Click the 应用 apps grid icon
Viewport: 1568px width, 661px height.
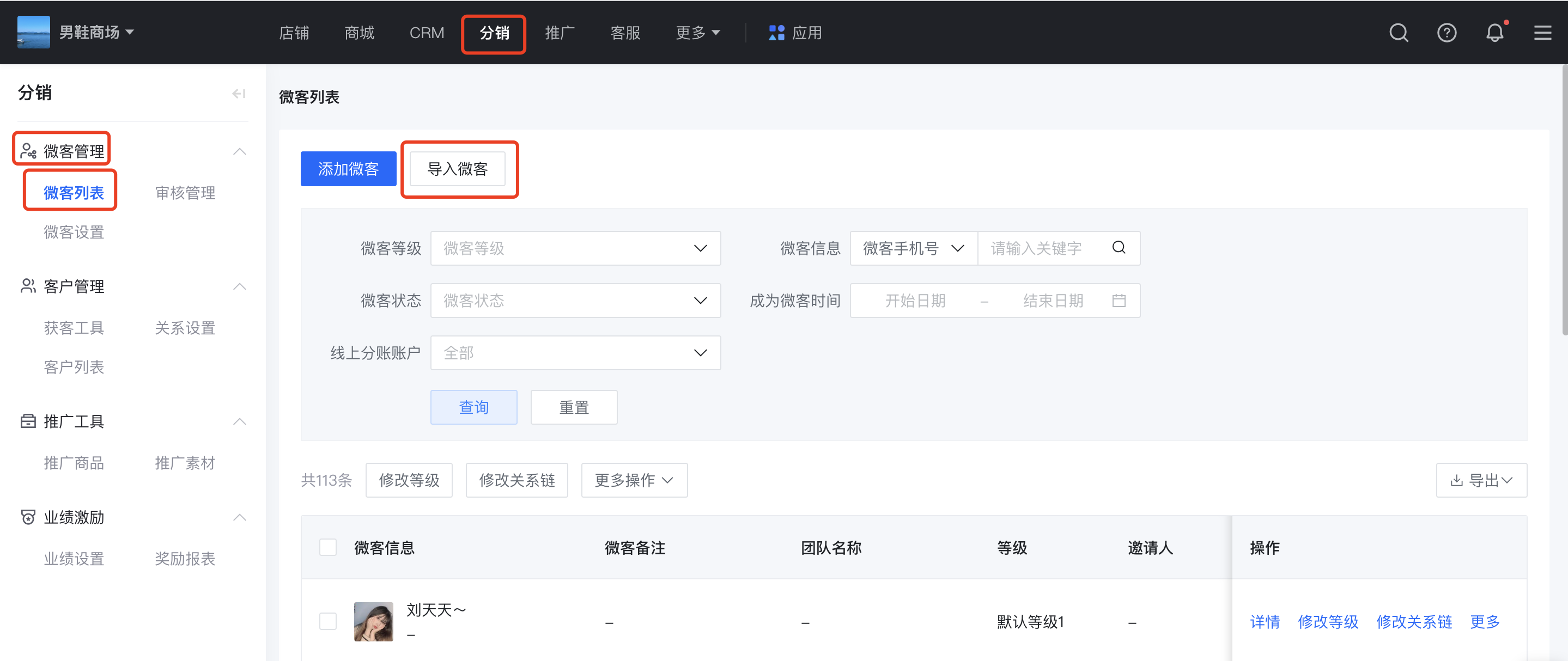776,33
